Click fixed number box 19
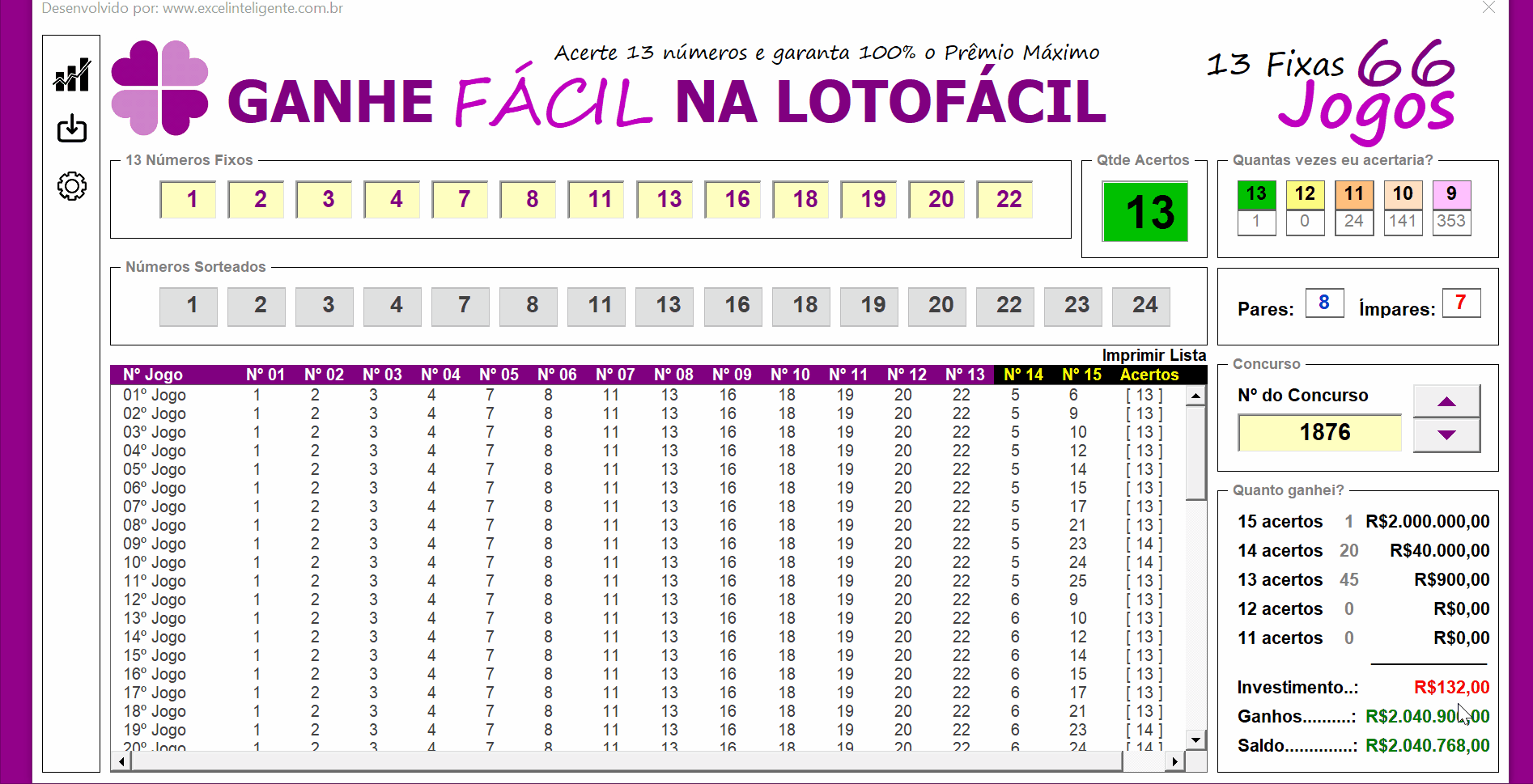The height and width of the screenshot is (784, 1533). [x=869, y=199]
